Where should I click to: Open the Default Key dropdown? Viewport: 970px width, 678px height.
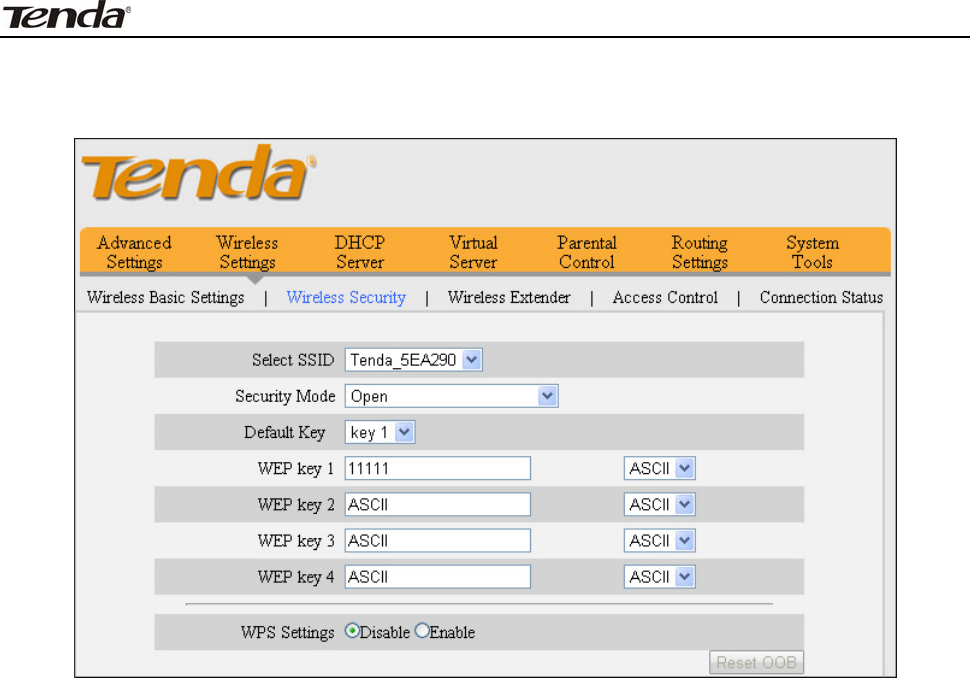pos(379,432)
